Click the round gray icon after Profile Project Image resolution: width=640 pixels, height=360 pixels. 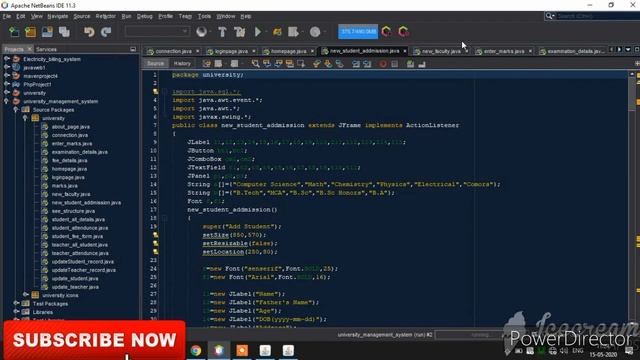click(x=315, y=32)
